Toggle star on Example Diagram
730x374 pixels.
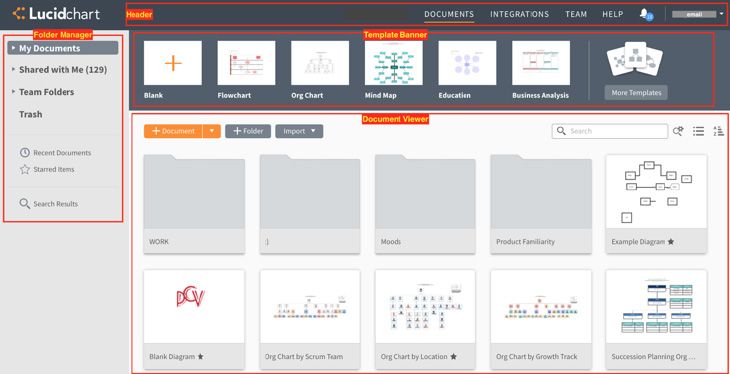[x=670, y=242]
